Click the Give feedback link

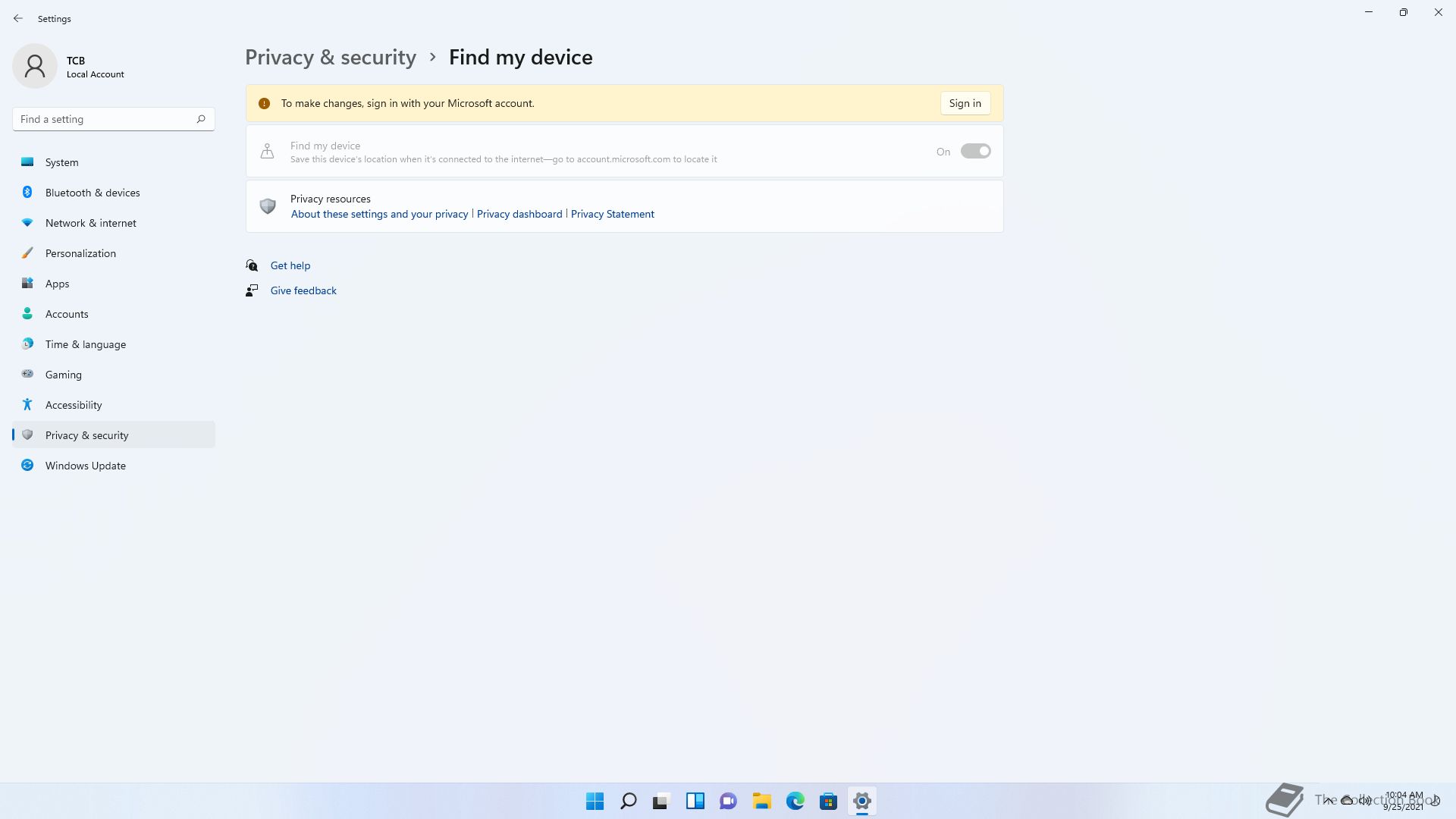[x=303, y=290]
